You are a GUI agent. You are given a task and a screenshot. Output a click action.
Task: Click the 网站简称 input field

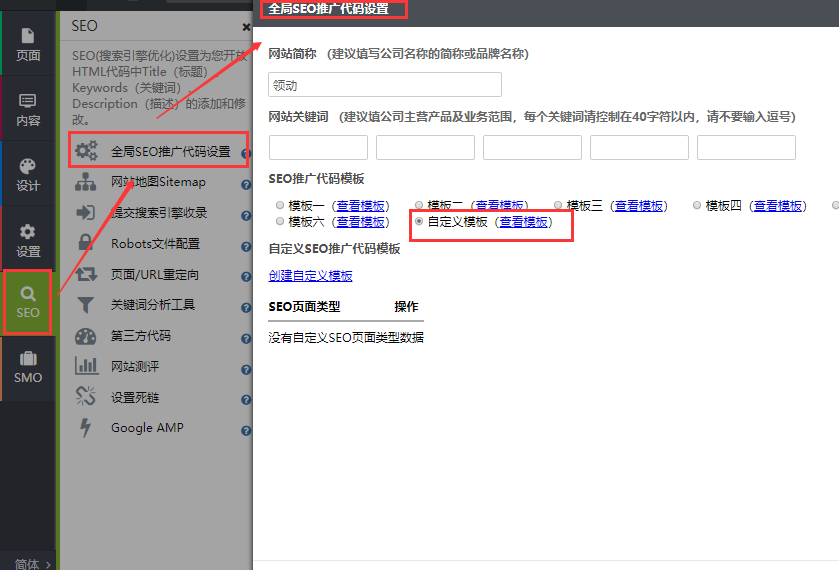pos(385,85)
